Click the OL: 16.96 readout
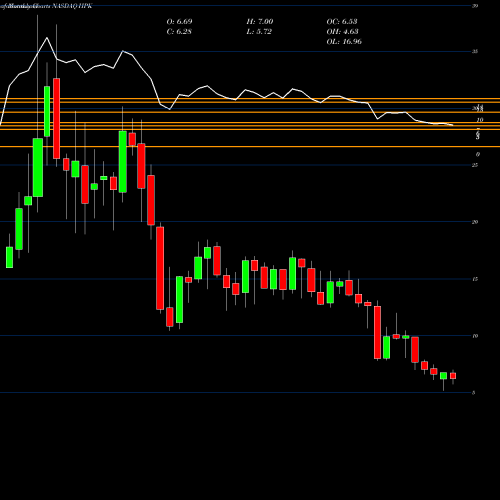The image size is (500, 500). point(344,42)
